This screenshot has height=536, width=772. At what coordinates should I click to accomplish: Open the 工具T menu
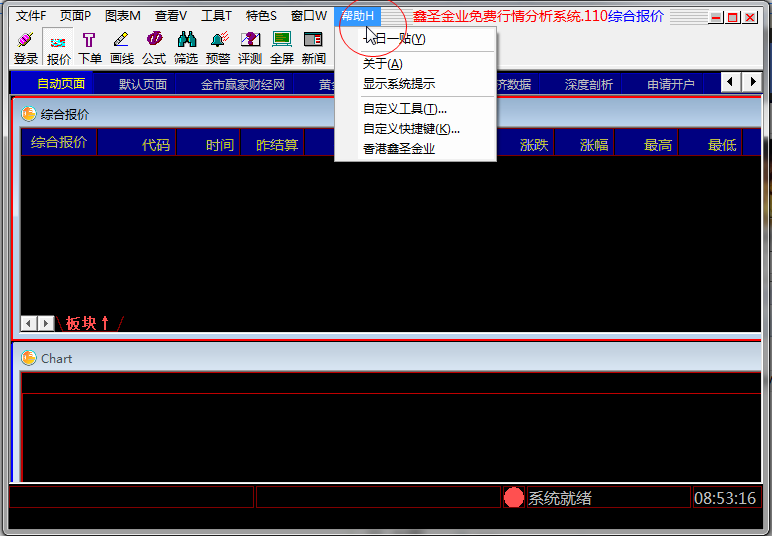click(216, 16)
